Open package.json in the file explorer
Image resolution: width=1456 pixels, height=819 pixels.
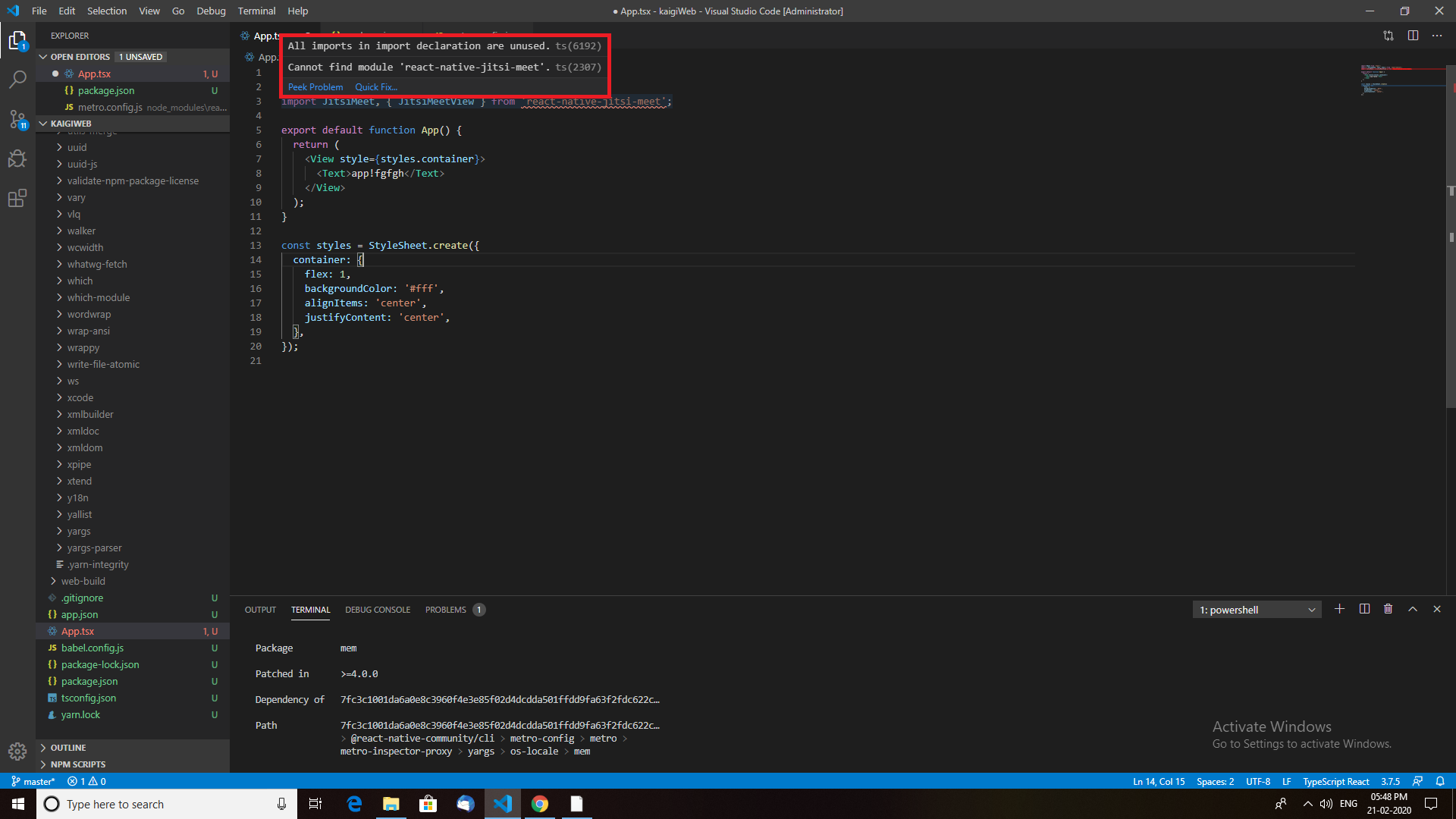[89, 681]
